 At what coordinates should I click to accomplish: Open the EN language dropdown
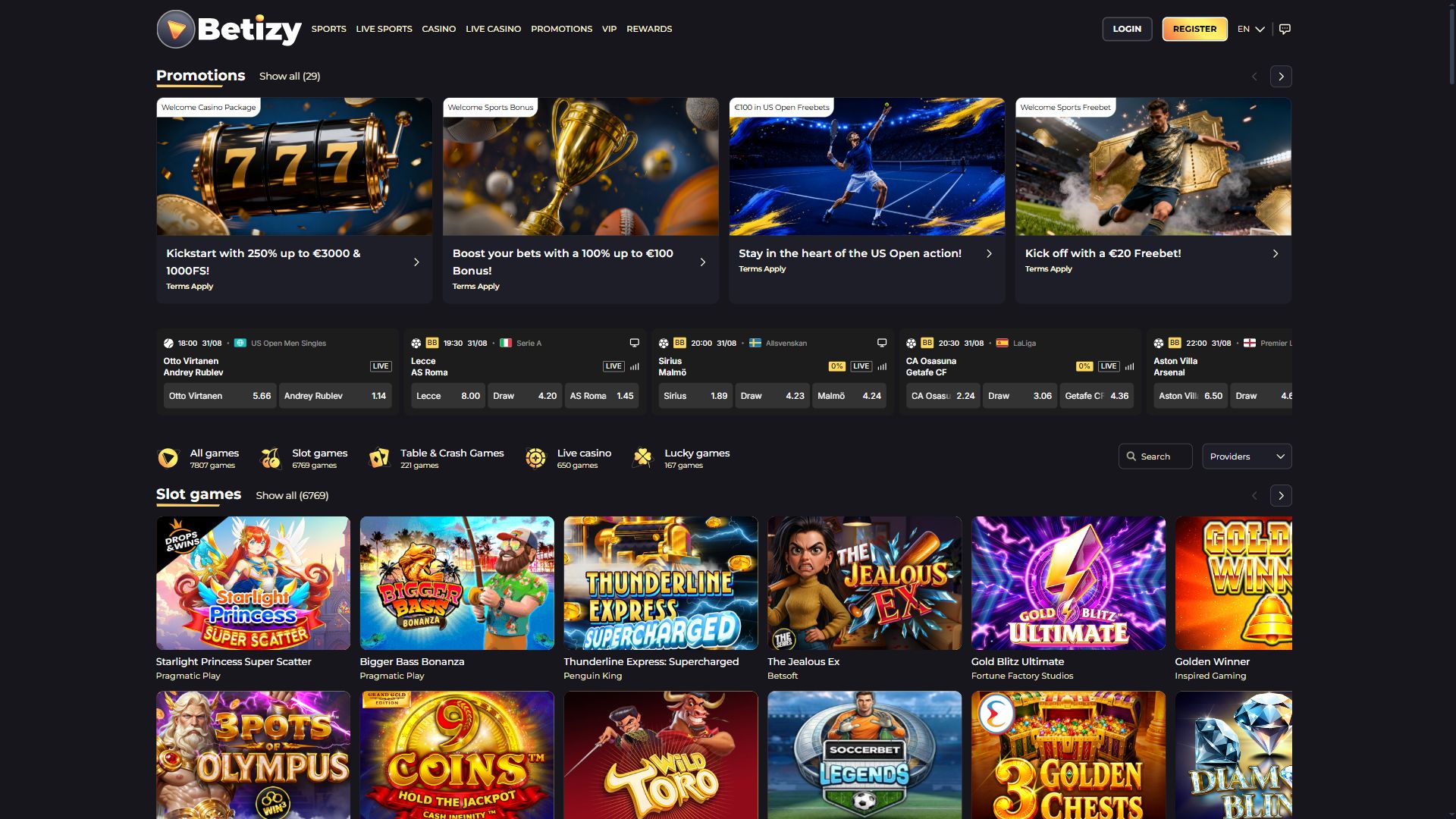pyautogui.click(x=1251, y=29)
